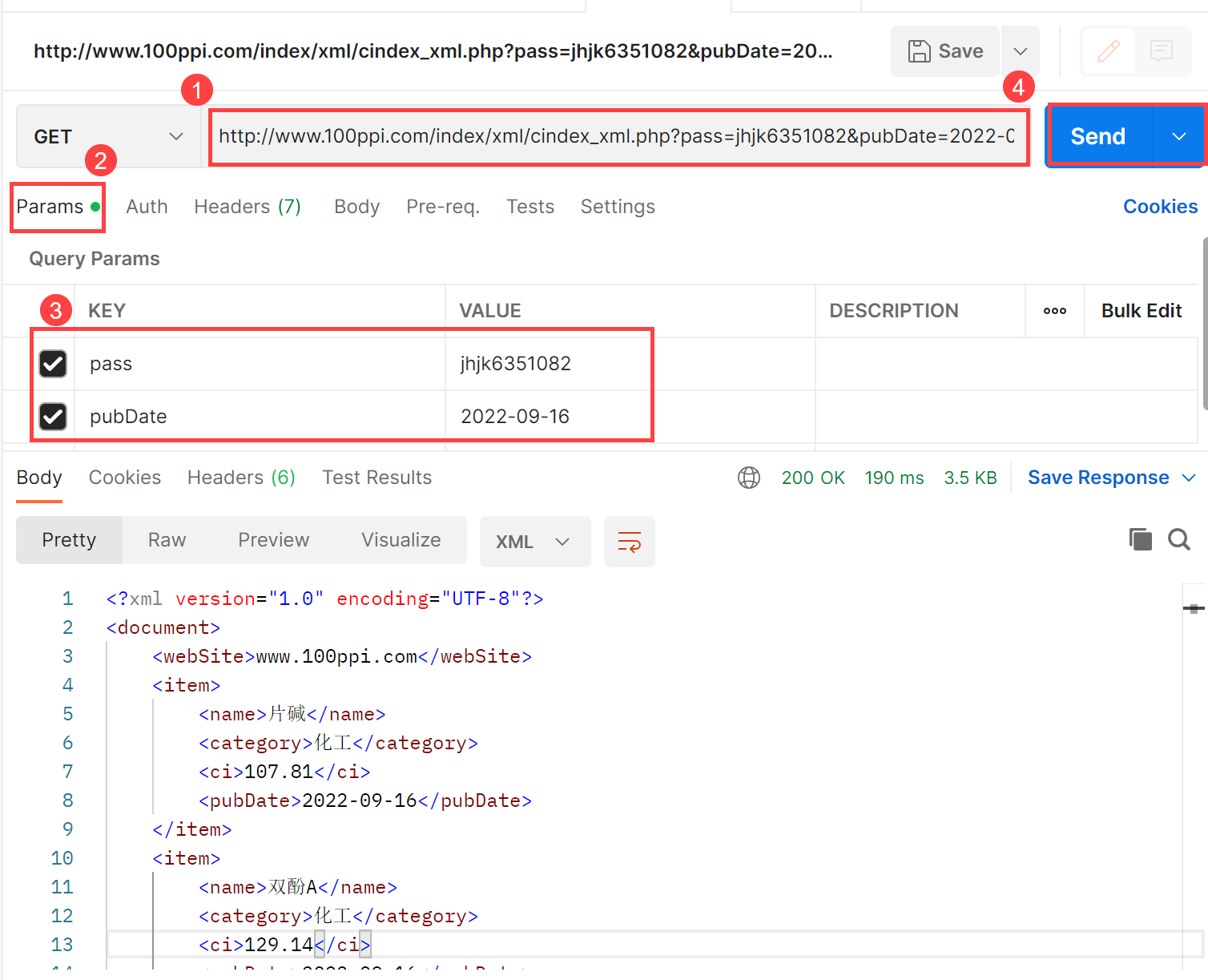Switch to the request Headers (7) tab

pyautogui.click(x=247, y=207)
